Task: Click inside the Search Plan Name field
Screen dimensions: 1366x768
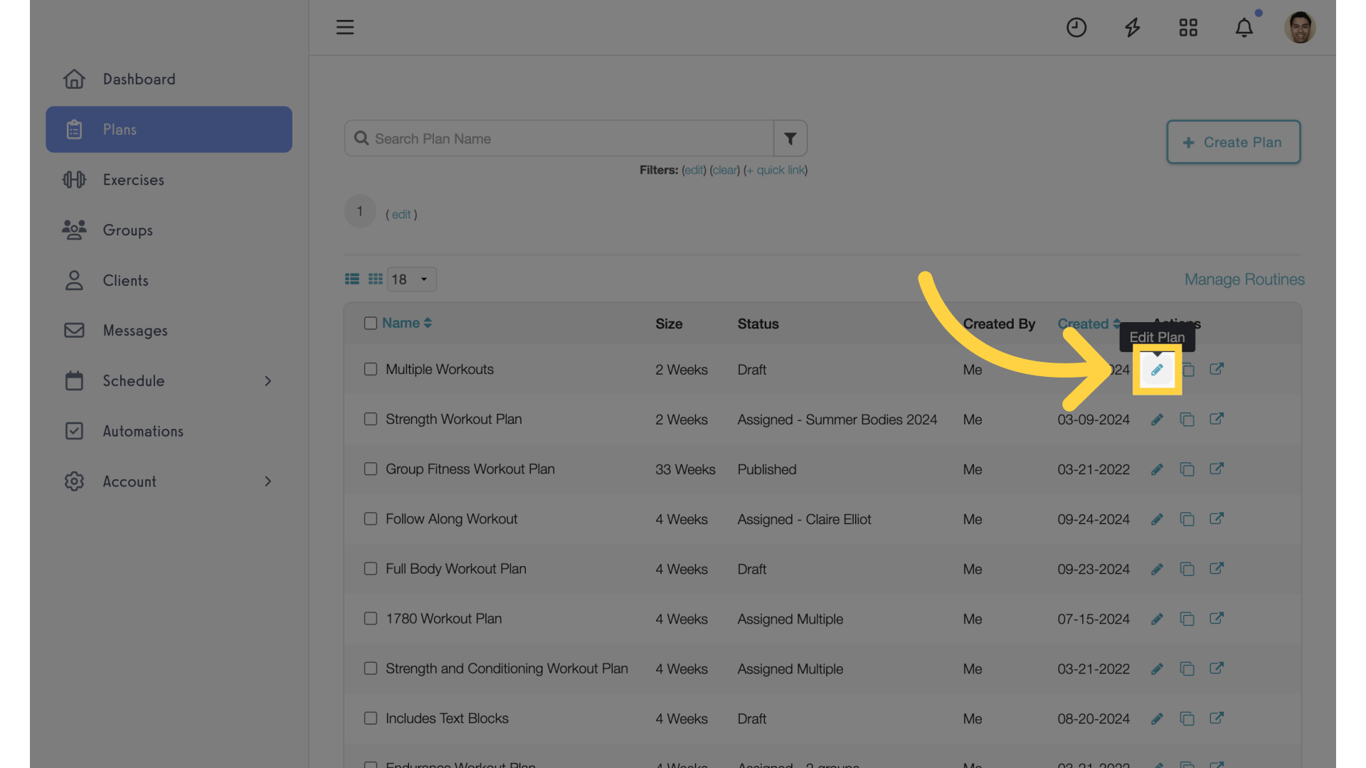Action: coord(560,138)
